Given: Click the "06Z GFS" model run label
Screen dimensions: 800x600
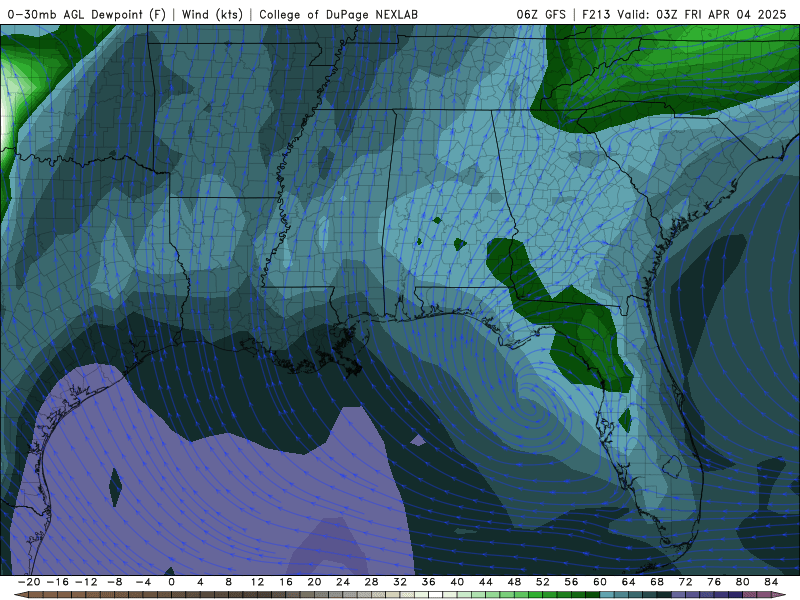Looking at the screenshot, I should (541, 14).
